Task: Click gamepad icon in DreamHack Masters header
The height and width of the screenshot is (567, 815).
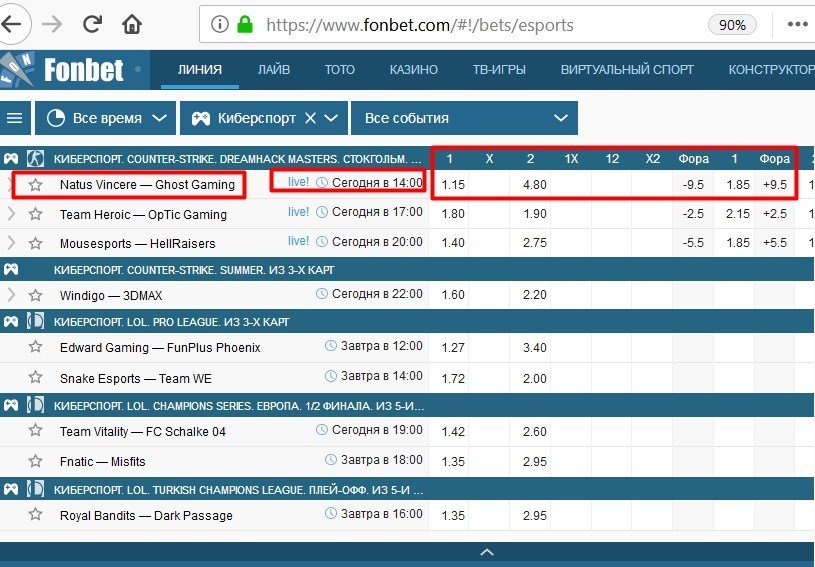Action: 11,159
